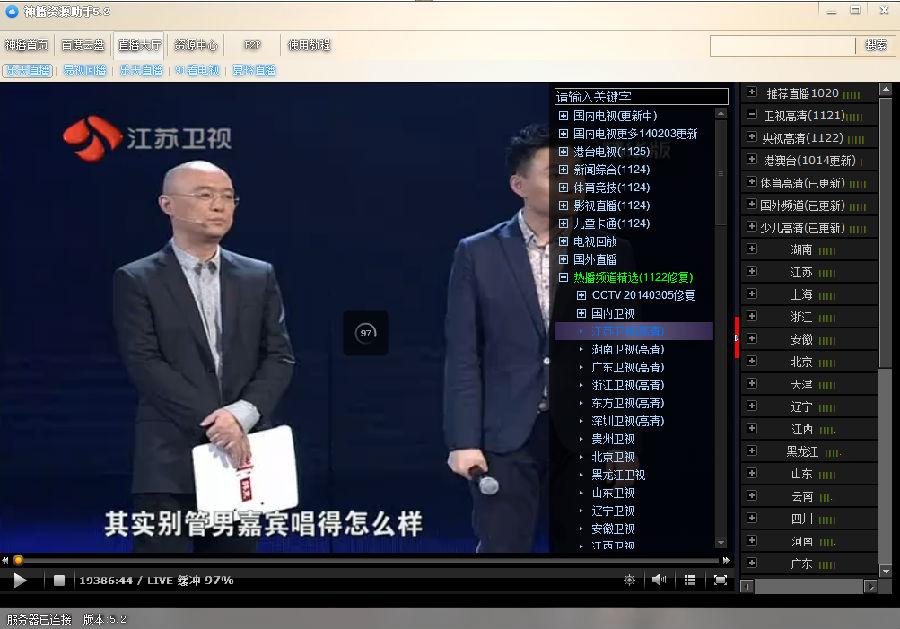
Task: Stop the live stream playback
Action: 59,580
